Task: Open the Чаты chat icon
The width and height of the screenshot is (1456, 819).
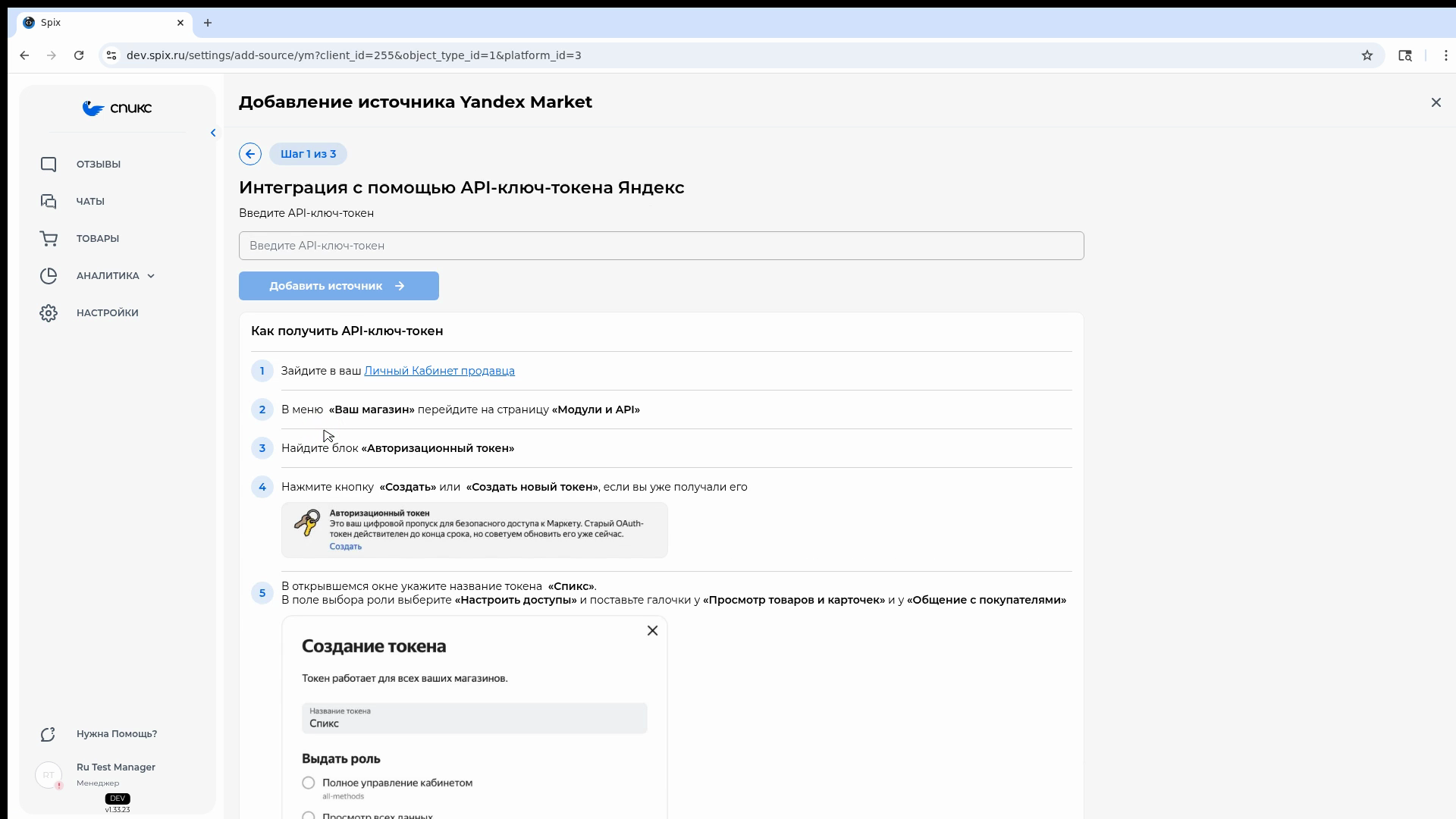Action: [x=49, y=202]
